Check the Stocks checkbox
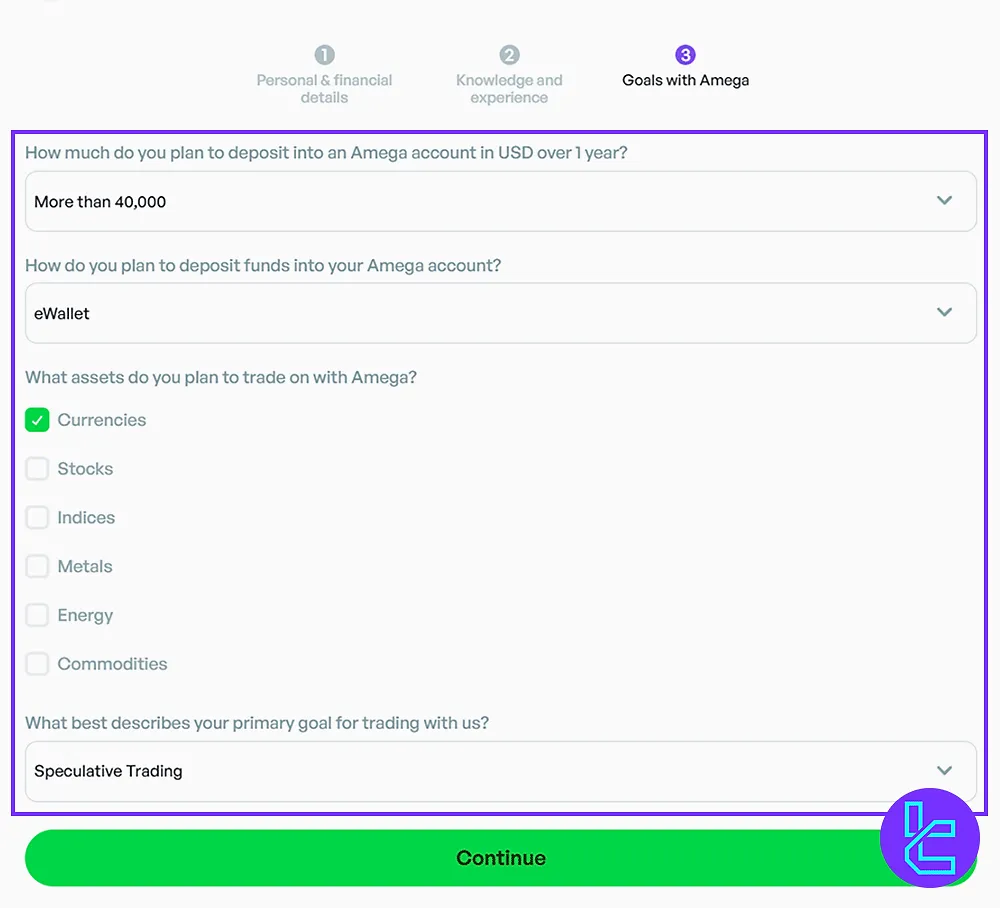Viewport: 1000px width, 908px height. [x=37, y=469]
